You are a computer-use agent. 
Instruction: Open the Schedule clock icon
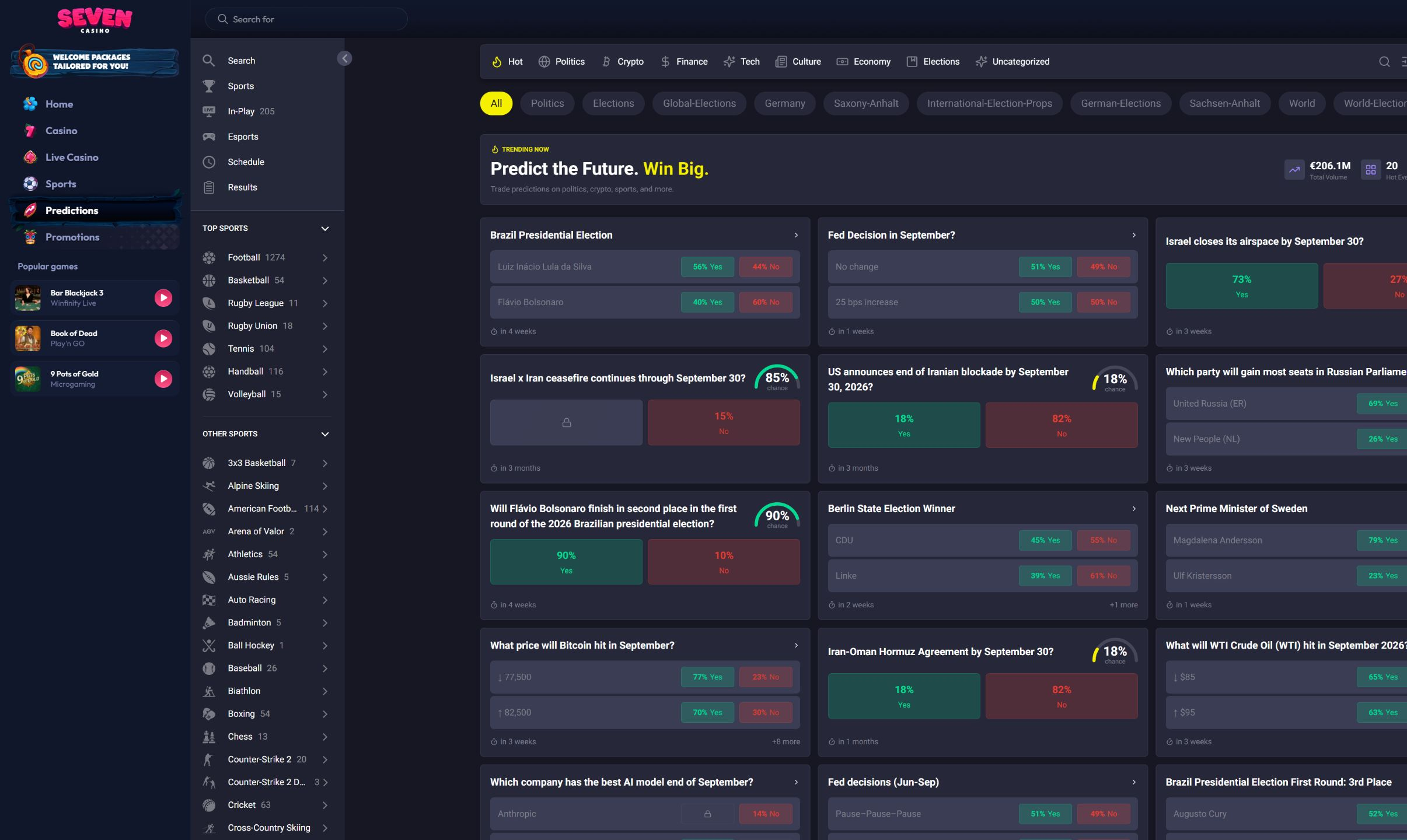click(209, 162)
